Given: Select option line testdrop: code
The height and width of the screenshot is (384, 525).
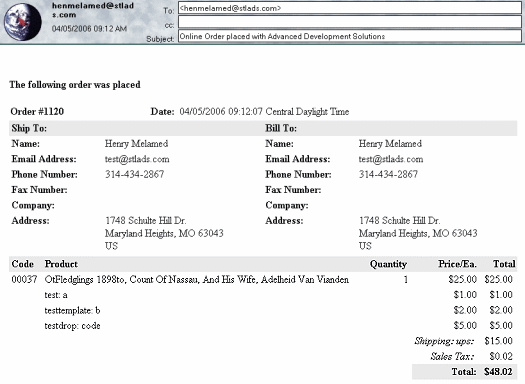Looking at the screenshot, I should 72,326.
